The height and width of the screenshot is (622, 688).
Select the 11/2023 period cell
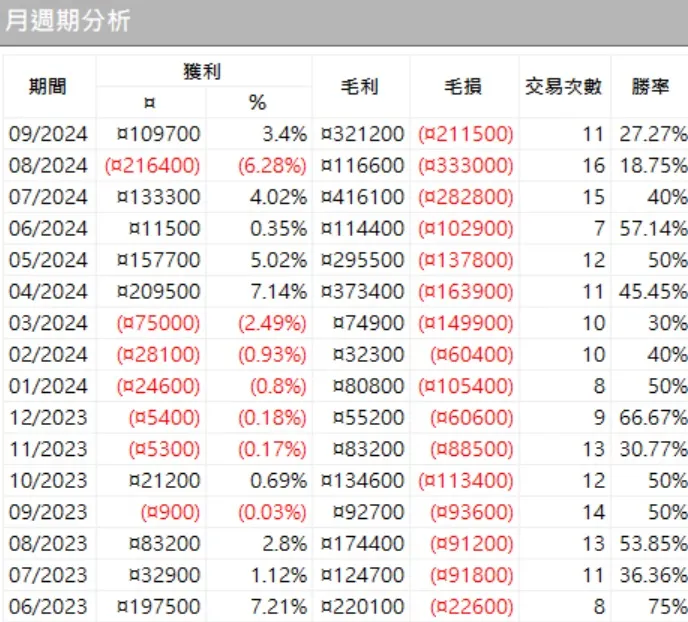click(48, 449)
